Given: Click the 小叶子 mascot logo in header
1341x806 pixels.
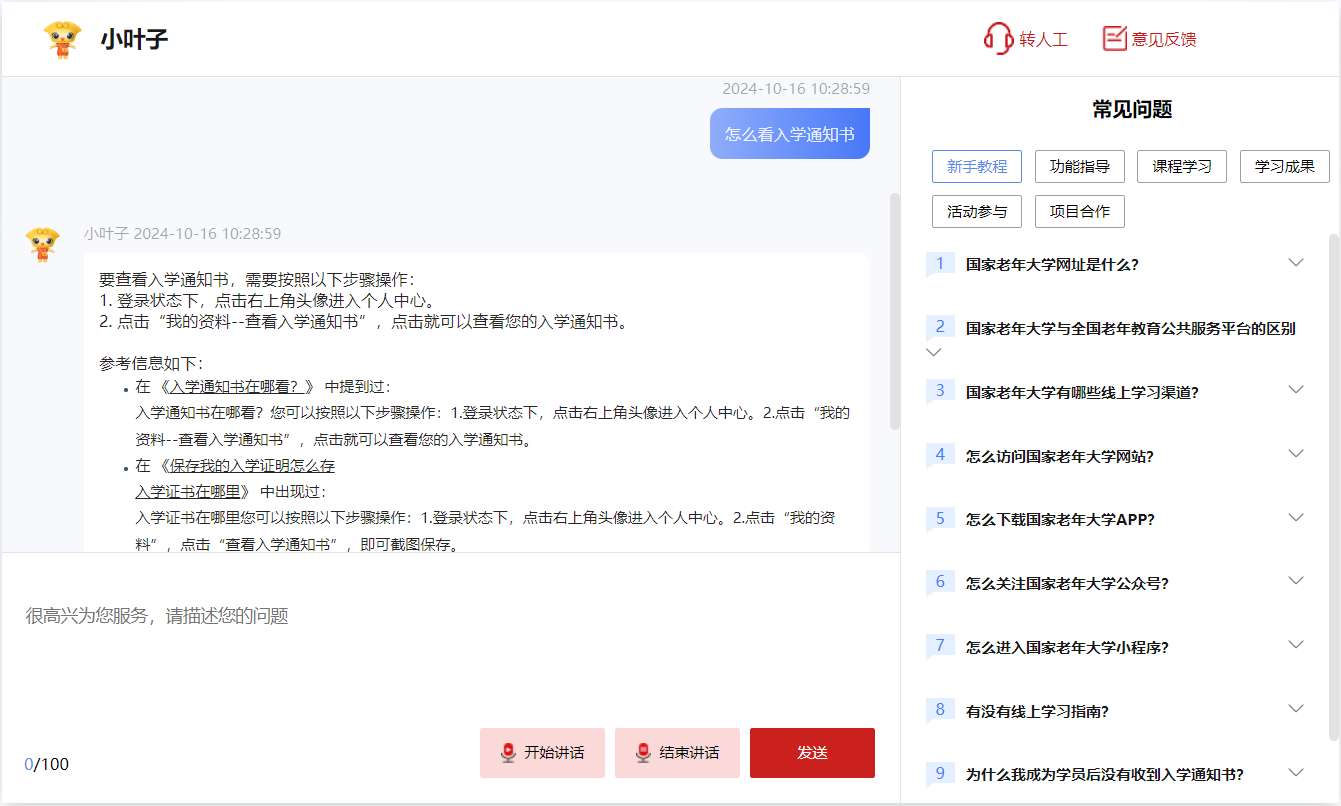Looking at the screenshot, I should (x=63, y=39).
